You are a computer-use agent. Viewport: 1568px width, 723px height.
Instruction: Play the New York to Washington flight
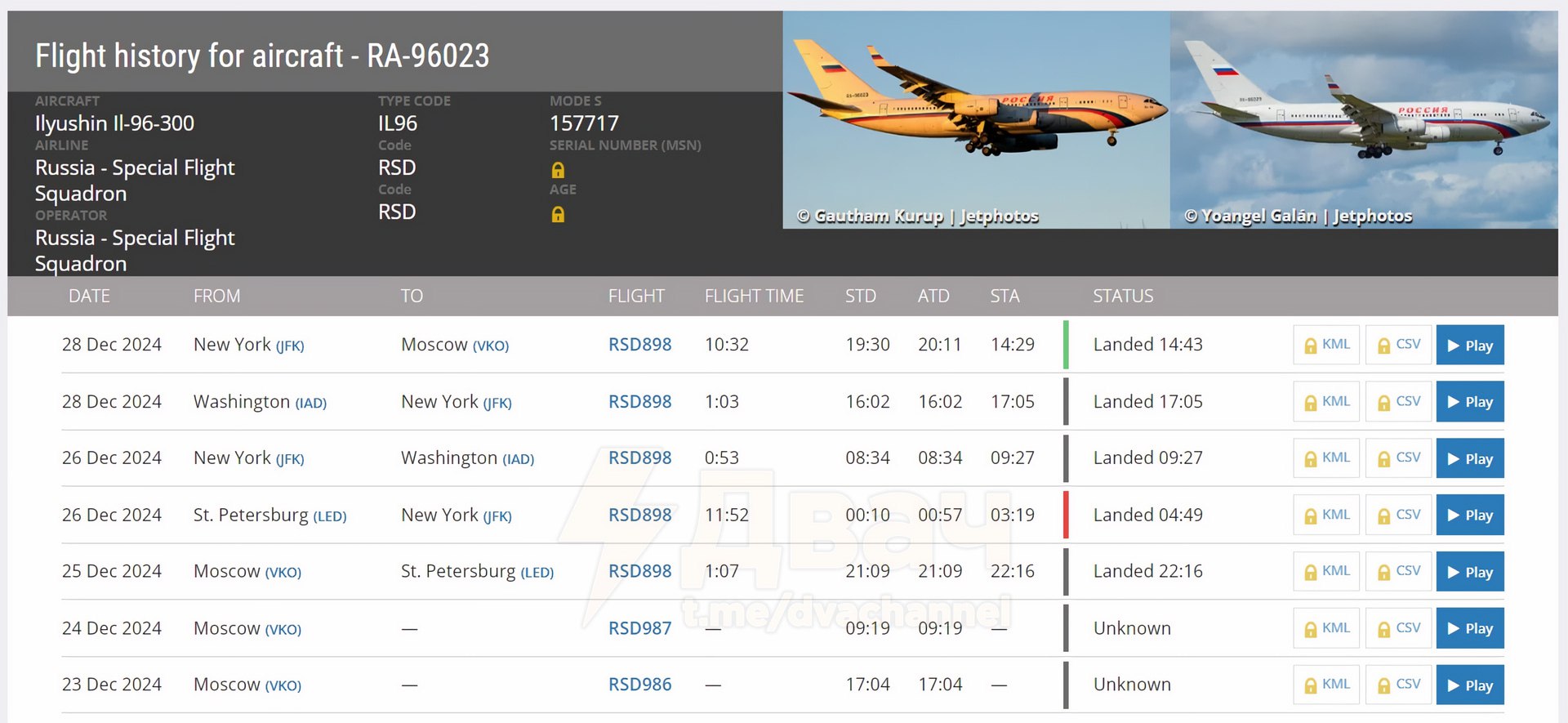[x=1469, y=458]
